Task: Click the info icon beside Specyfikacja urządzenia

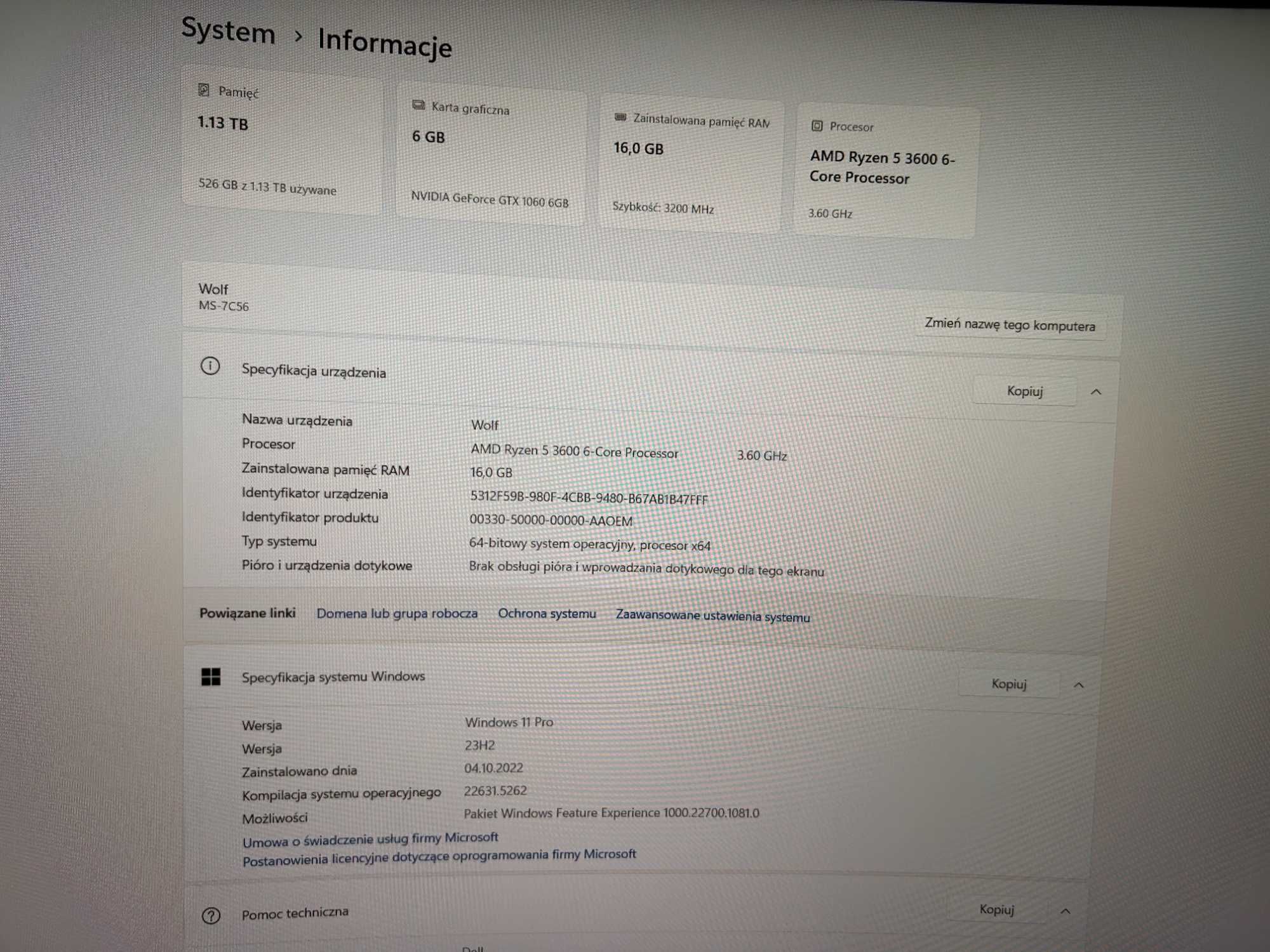Action: 210,366
